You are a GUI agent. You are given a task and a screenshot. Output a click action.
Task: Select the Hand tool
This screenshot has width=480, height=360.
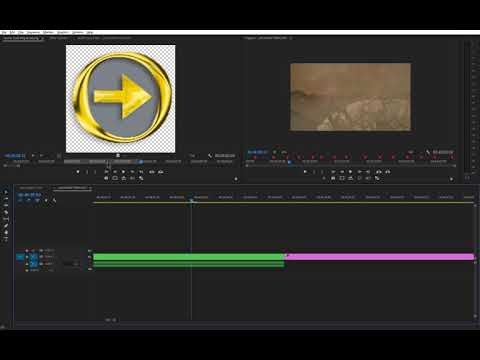pyautogui.click(x=6, y=232)
